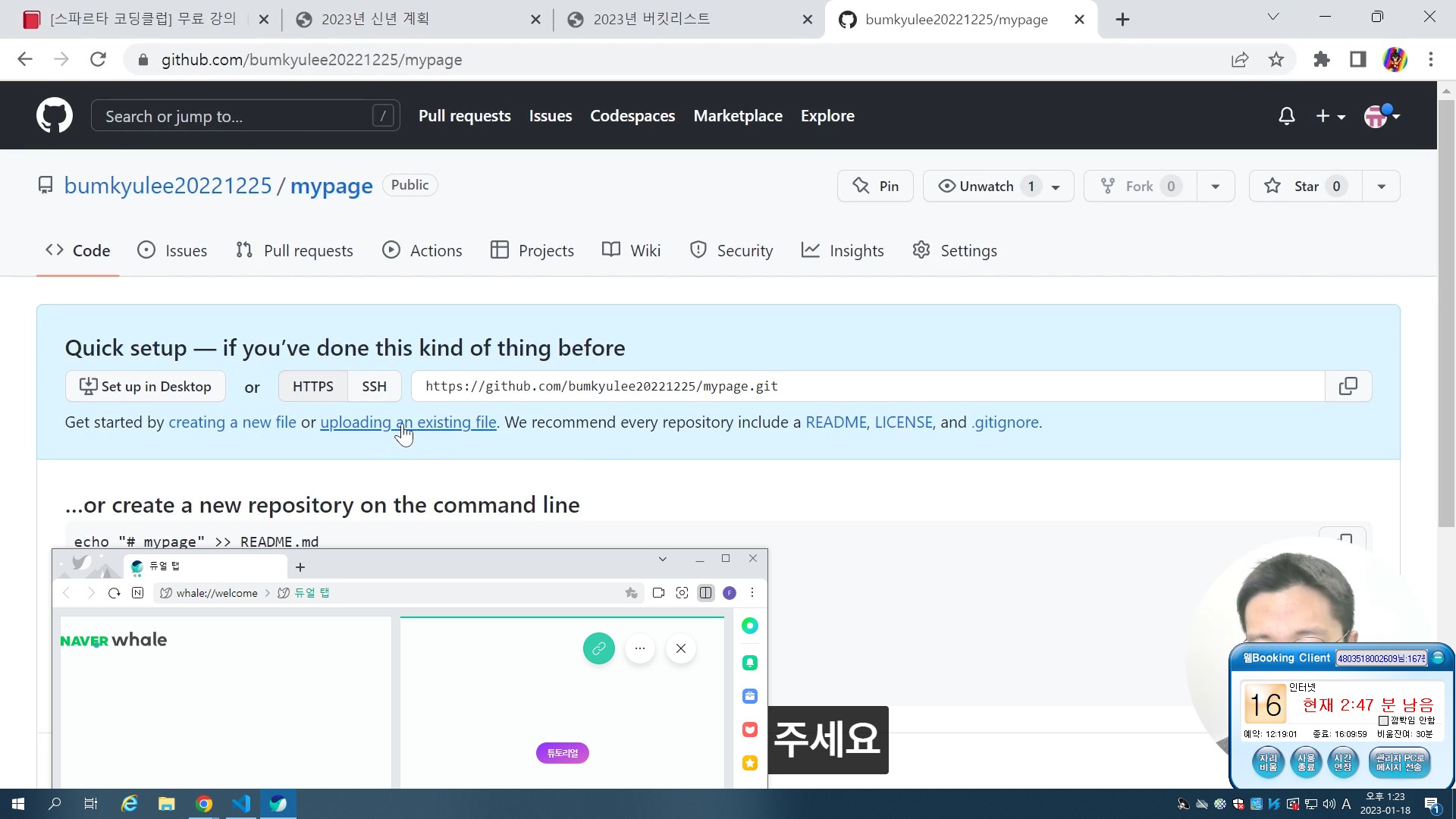Expand the Fork options dropdown arrow
Screen dimensions: 1456x819
(1216, 186)
